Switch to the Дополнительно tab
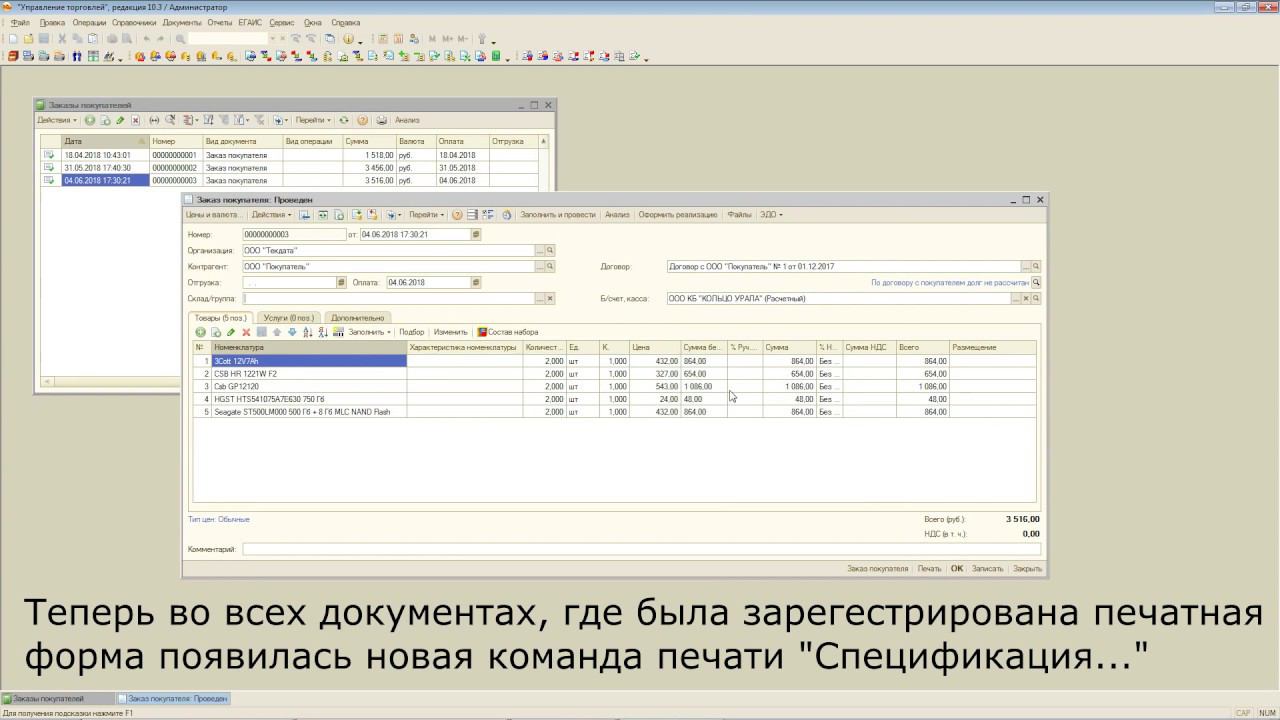1280x720 pixels. (x=357, y=318)
